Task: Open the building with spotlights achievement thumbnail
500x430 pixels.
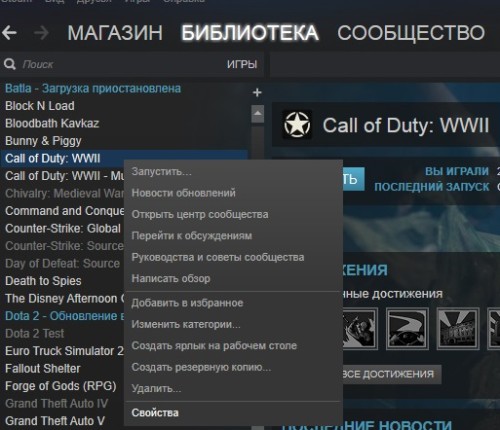Action: pos(458,329)
